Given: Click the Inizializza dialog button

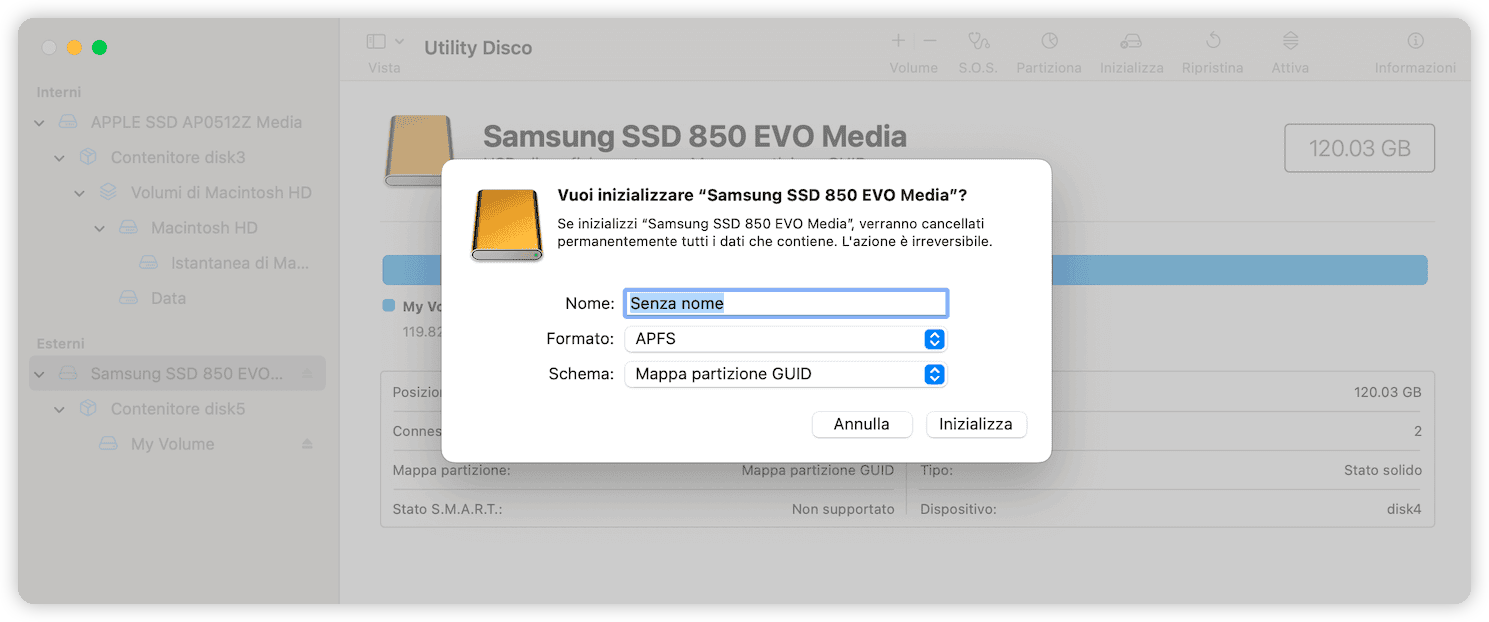Looking at the screenshot, I should 976,424.
